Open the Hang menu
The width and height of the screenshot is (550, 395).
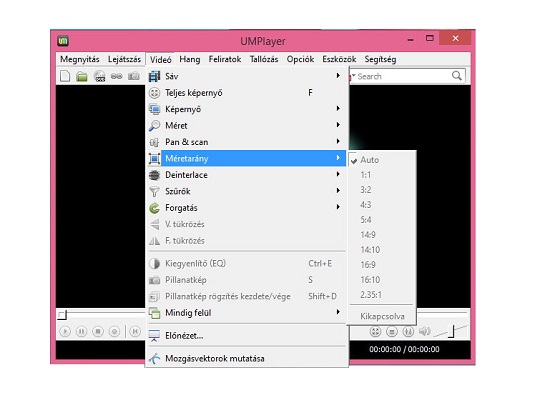(x=190, y=59)
